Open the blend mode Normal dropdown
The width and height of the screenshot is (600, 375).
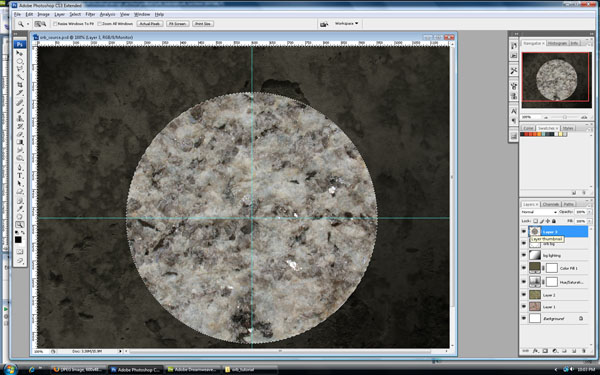click(x=539, y=212)
